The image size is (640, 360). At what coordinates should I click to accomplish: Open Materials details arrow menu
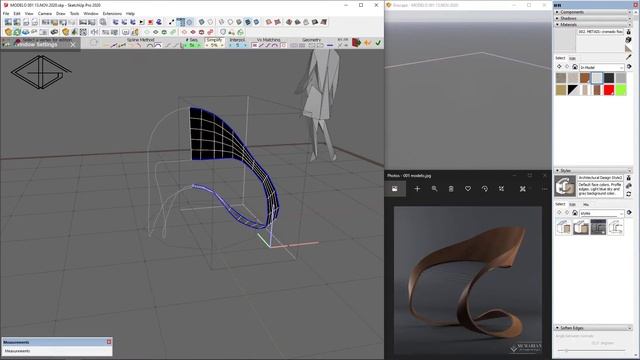[629, 67]
